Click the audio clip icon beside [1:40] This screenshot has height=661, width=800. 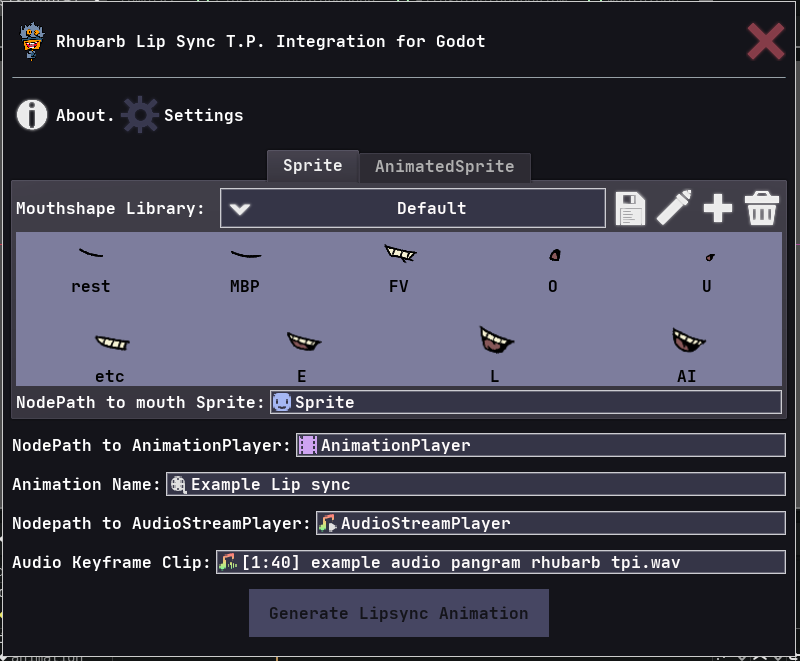[228, 562]
